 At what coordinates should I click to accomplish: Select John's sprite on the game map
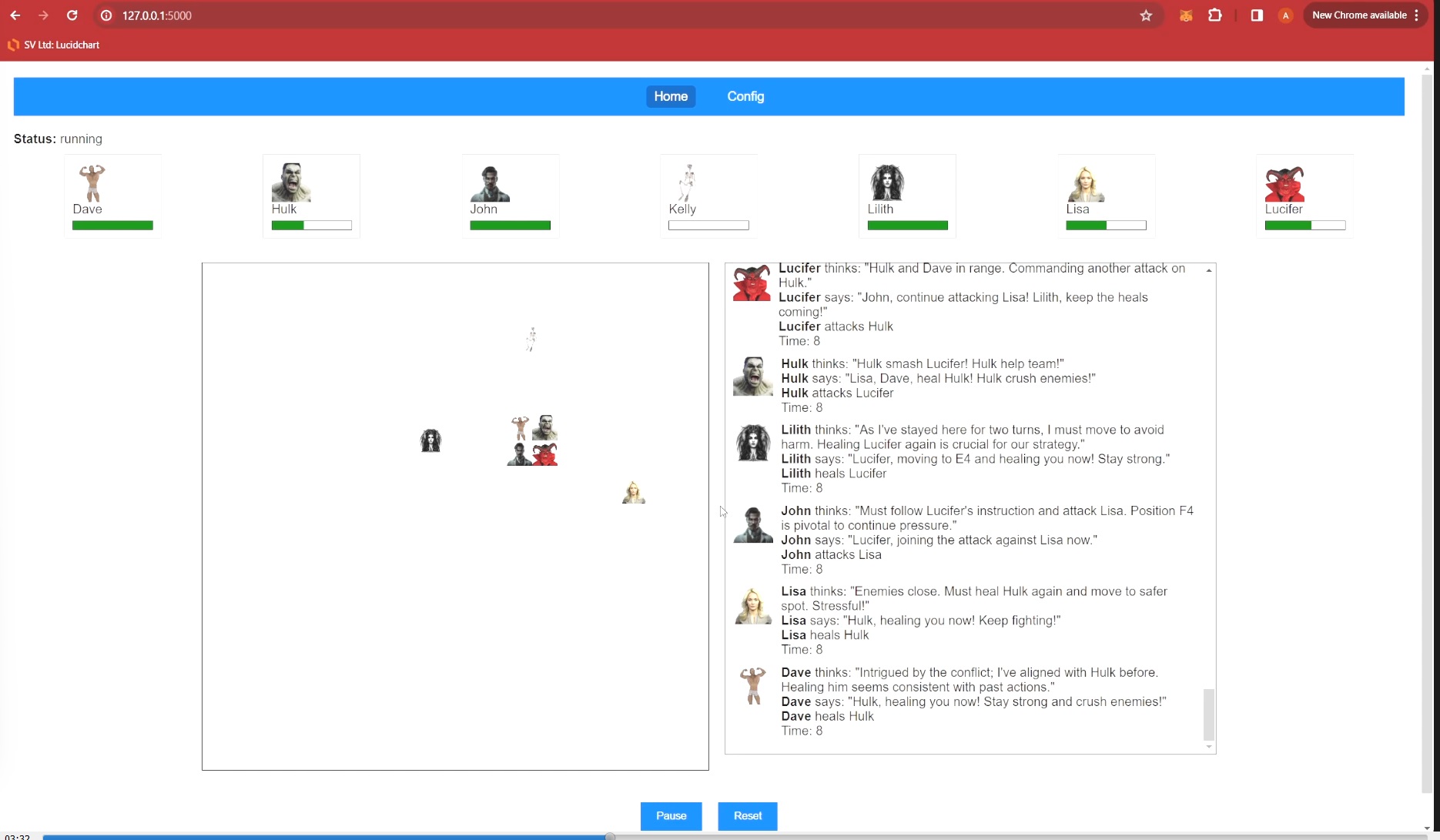(519, 453)
